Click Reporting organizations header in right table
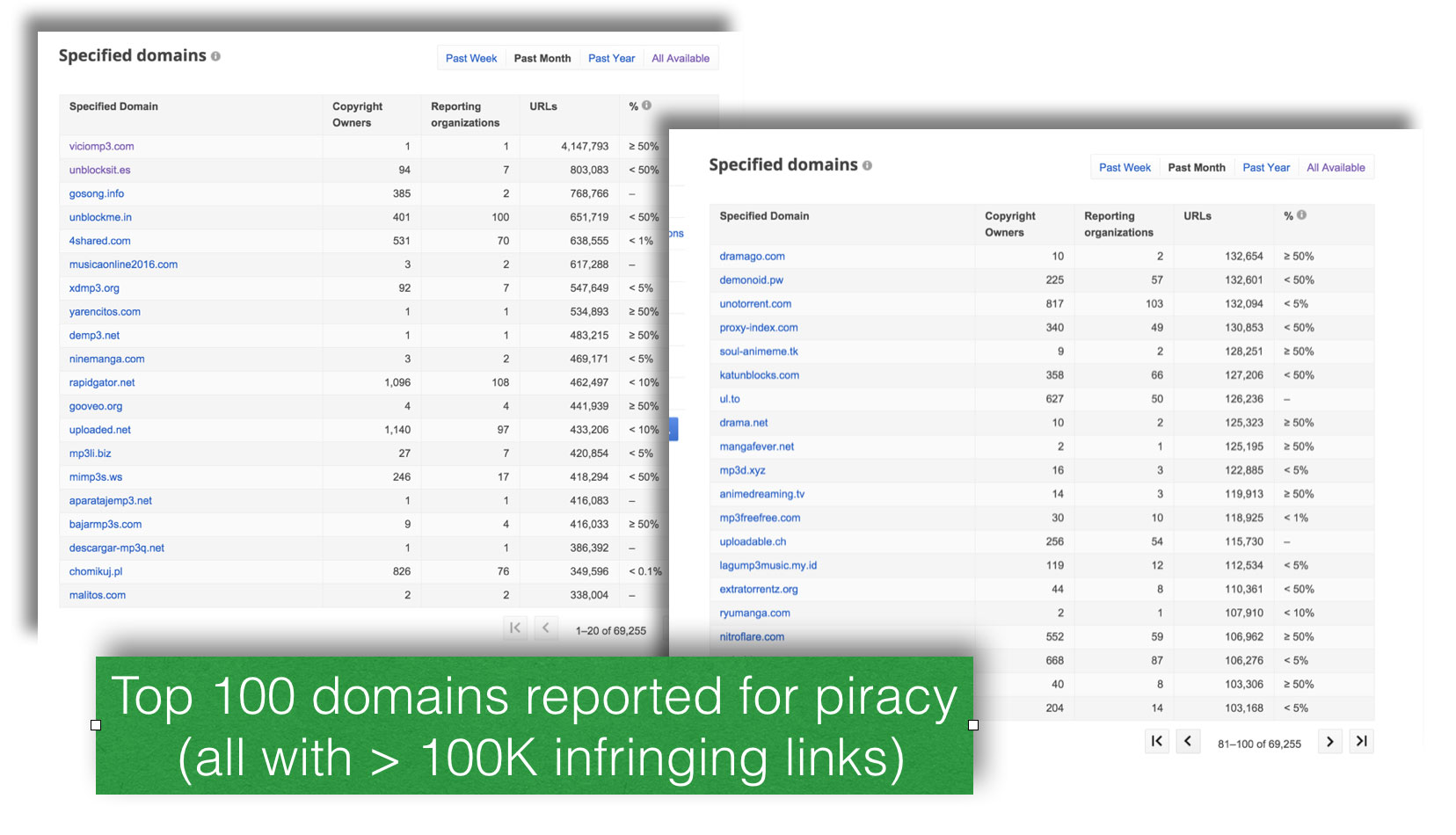 (1118, 224)
